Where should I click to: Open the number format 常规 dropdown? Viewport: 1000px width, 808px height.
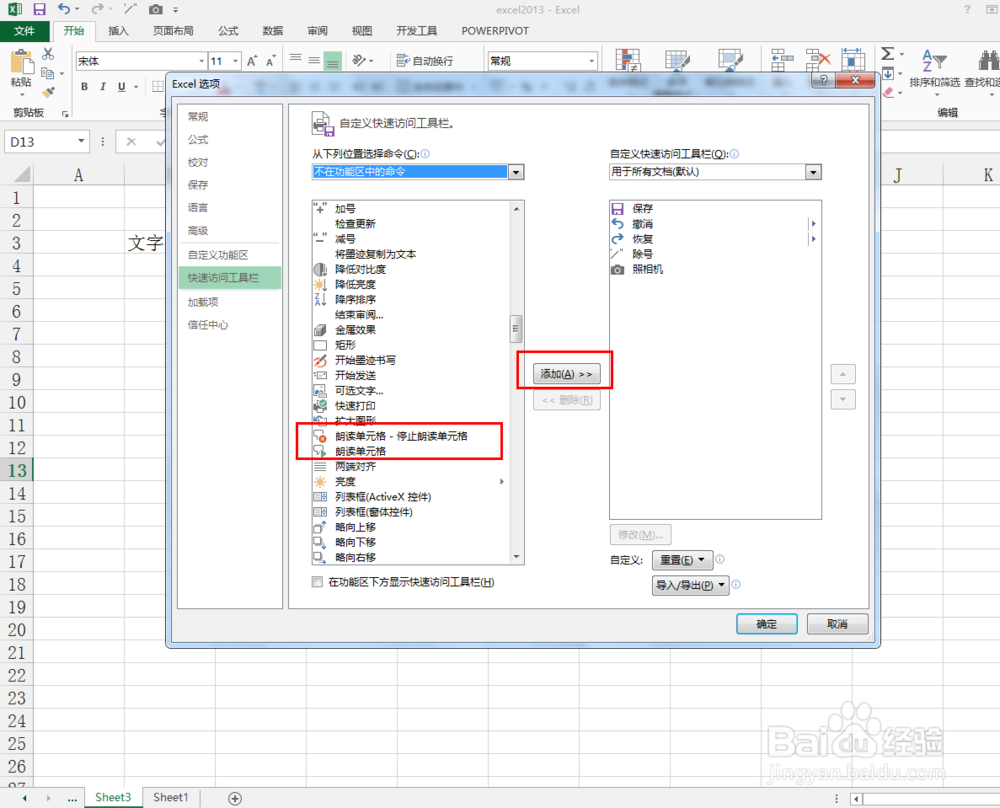point(592,61)
